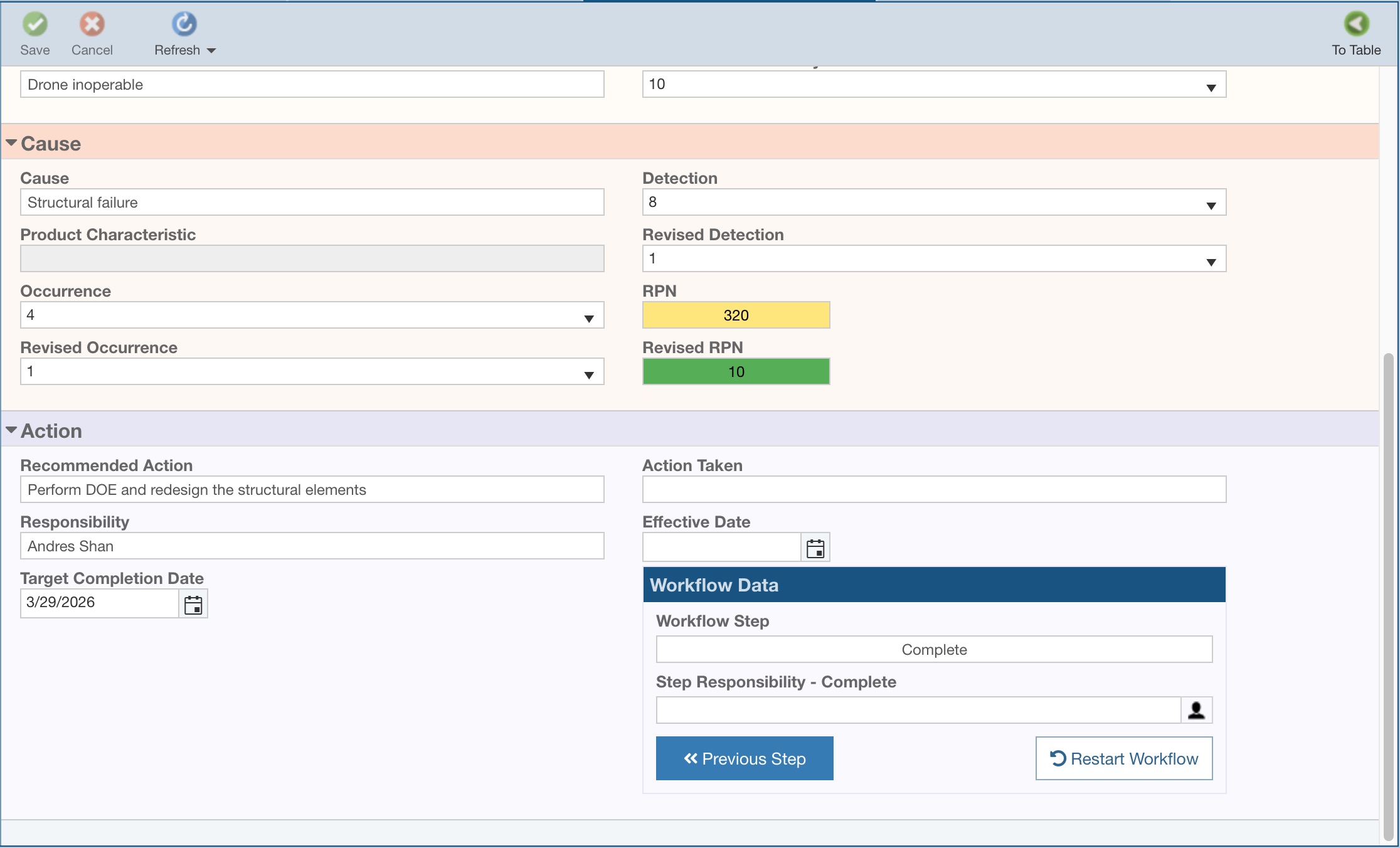Click the green Save checkmark icon
This screenshot has height=848, width=1400.
tap(35, 24)
